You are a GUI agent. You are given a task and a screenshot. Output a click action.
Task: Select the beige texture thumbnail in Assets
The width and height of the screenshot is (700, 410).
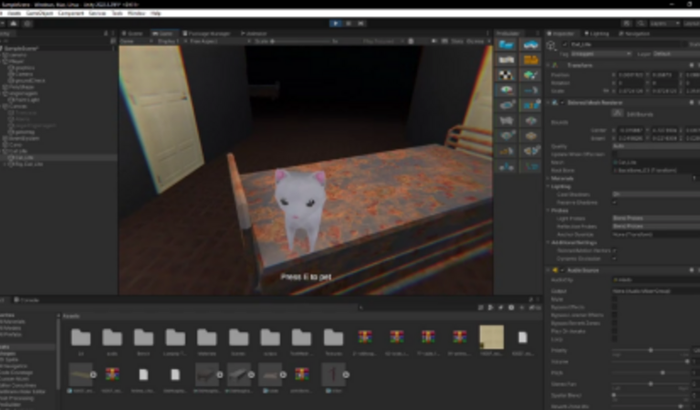pos(491,337)
